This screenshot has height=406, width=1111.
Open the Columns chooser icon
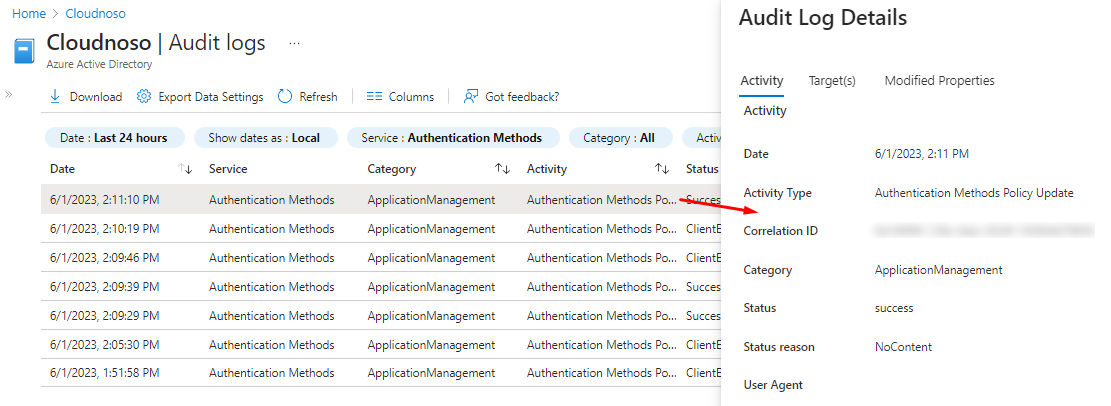375,97
